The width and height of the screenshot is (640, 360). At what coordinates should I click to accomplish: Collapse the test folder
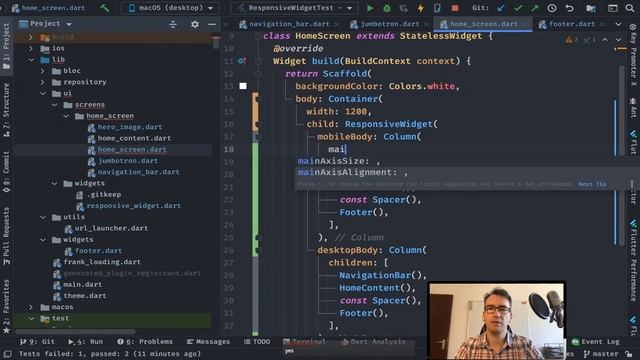(31, 318)
